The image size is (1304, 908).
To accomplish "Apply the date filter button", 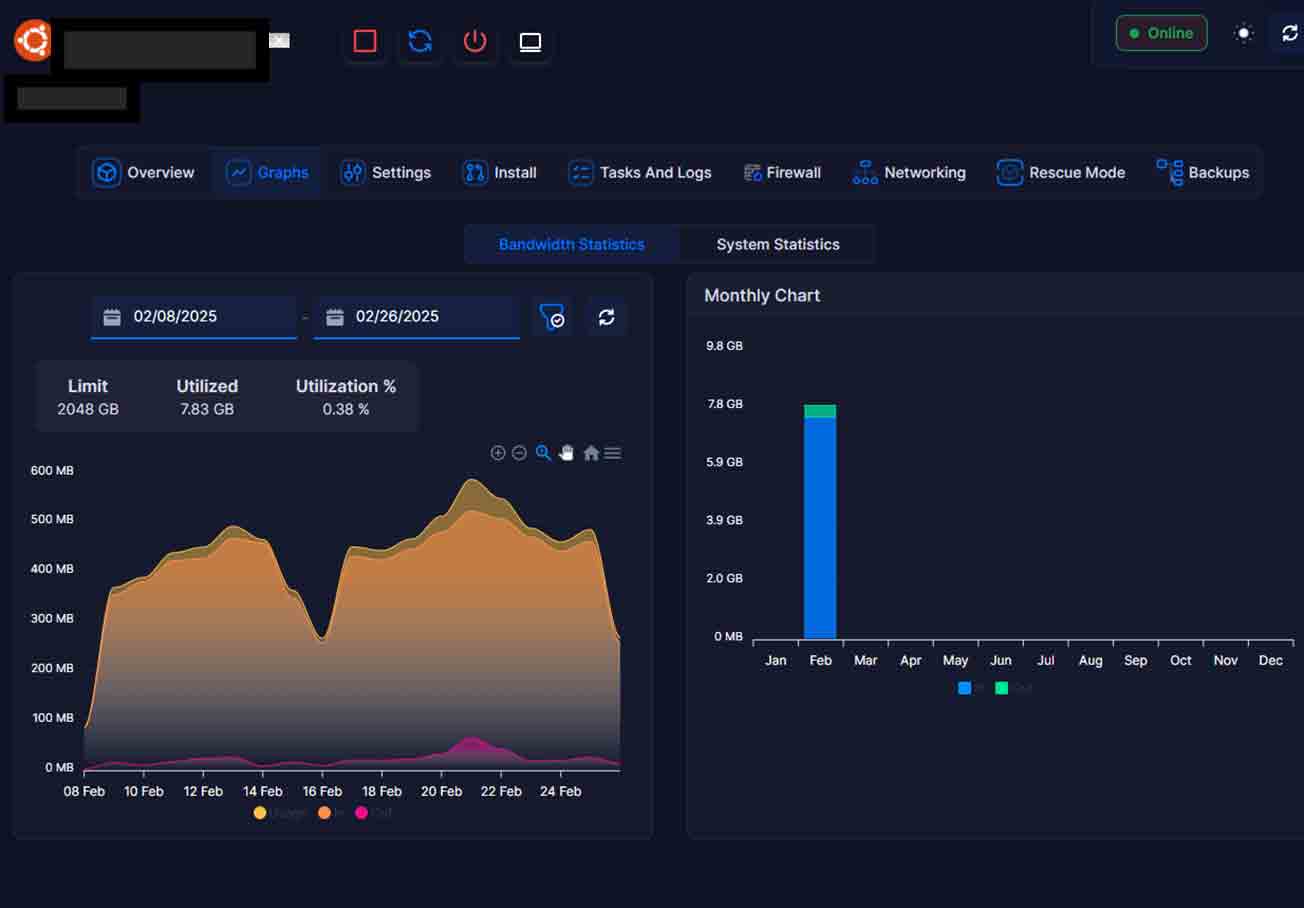I will [551, 317].
